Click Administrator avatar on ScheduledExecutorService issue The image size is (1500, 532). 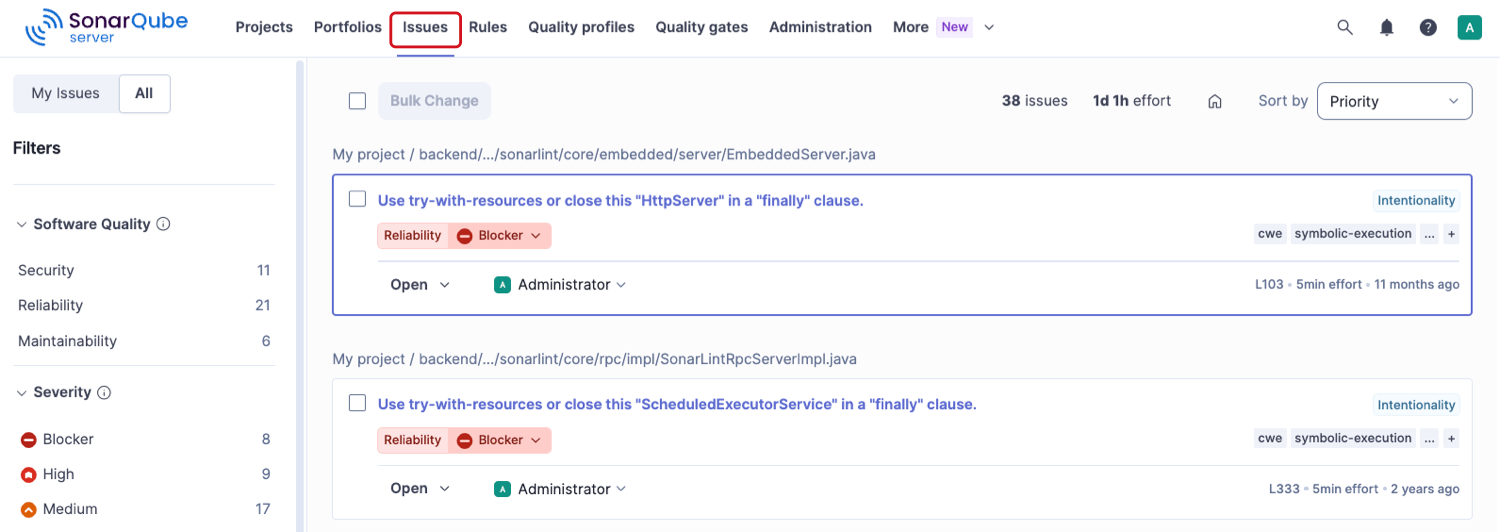[502, 489]
